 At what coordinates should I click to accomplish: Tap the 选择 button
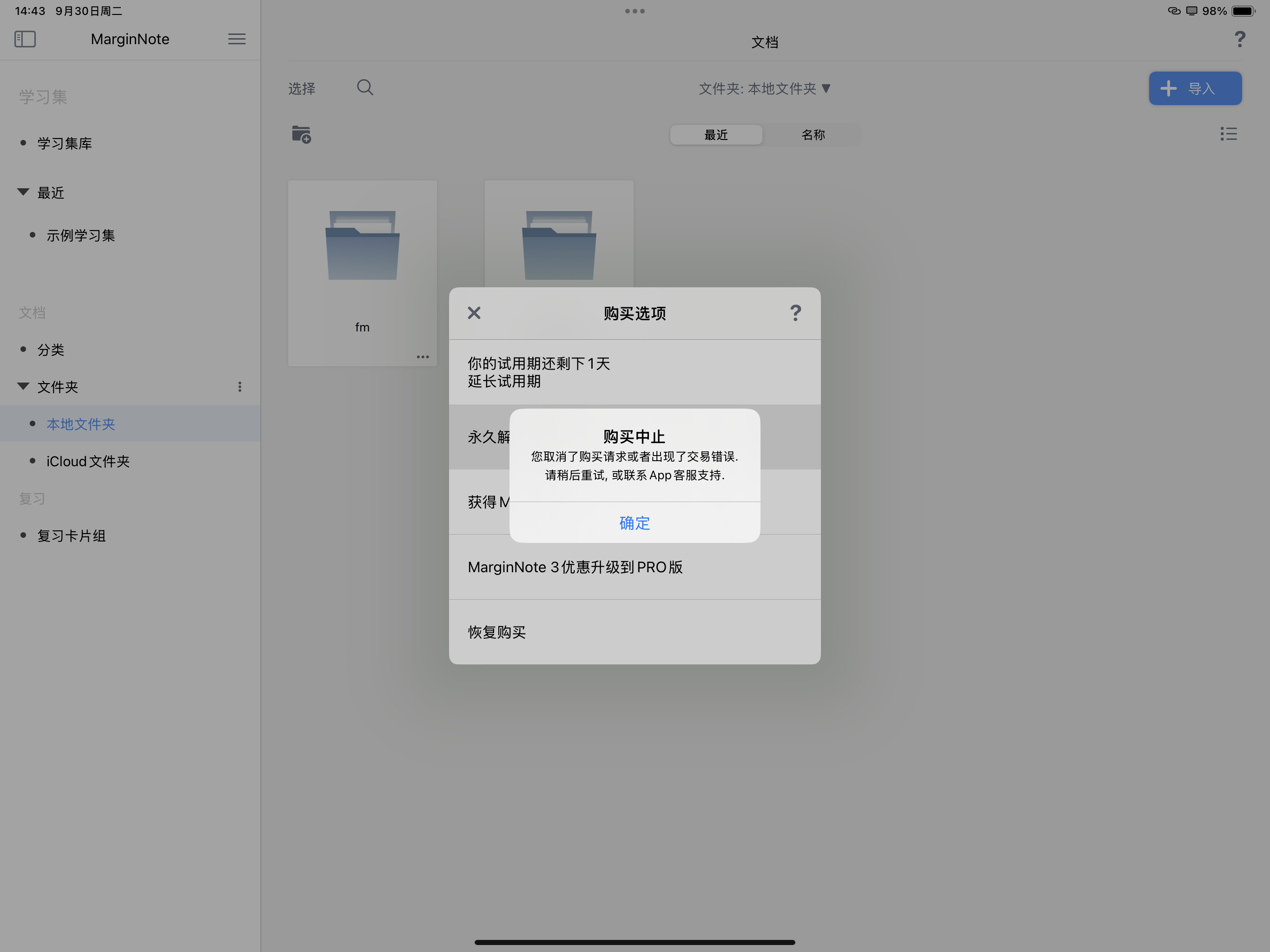click(x=302, y=88)
